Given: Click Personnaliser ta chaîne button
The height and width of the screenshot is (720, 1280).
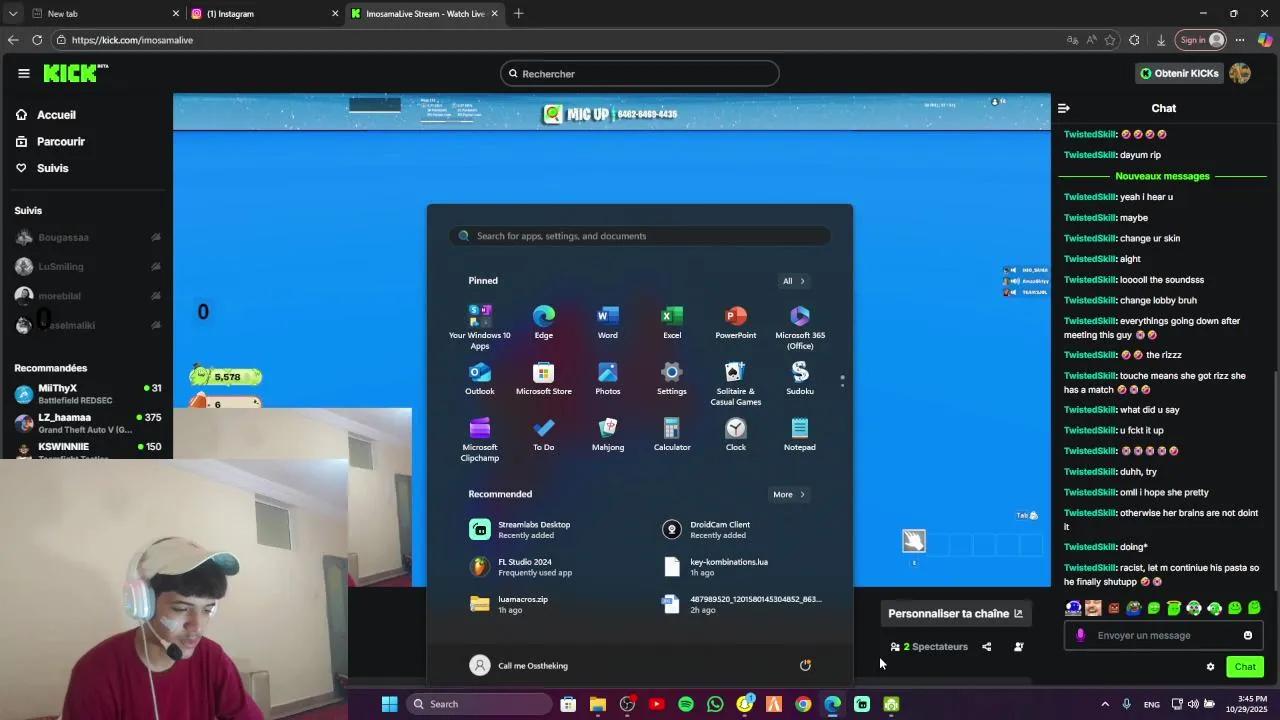Looking at the screenshot, I should pos(955,614).
